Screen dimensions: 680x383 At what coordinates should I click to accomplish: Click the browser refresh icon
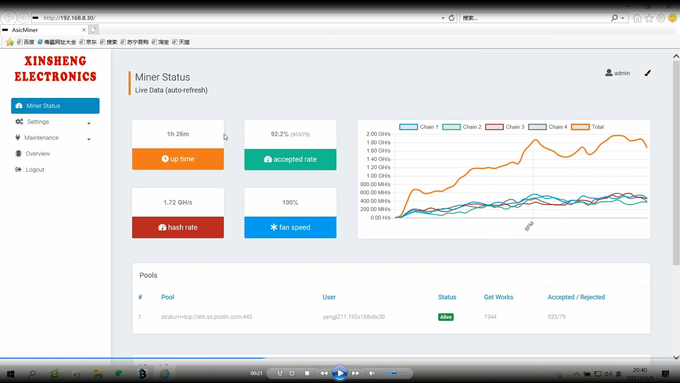[451, 18]
